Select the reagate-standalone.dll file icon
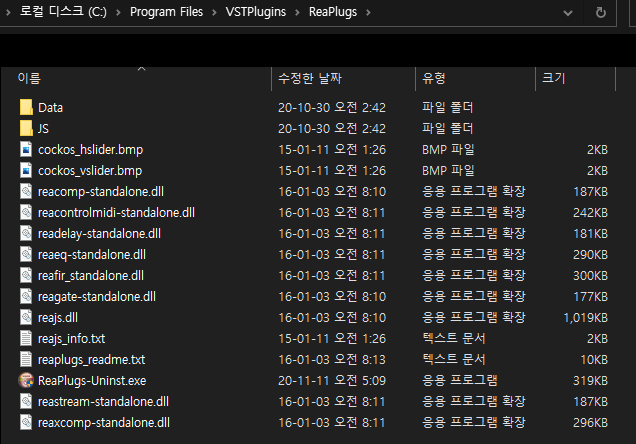Screen dimensions: 636x444 [26, 296]
